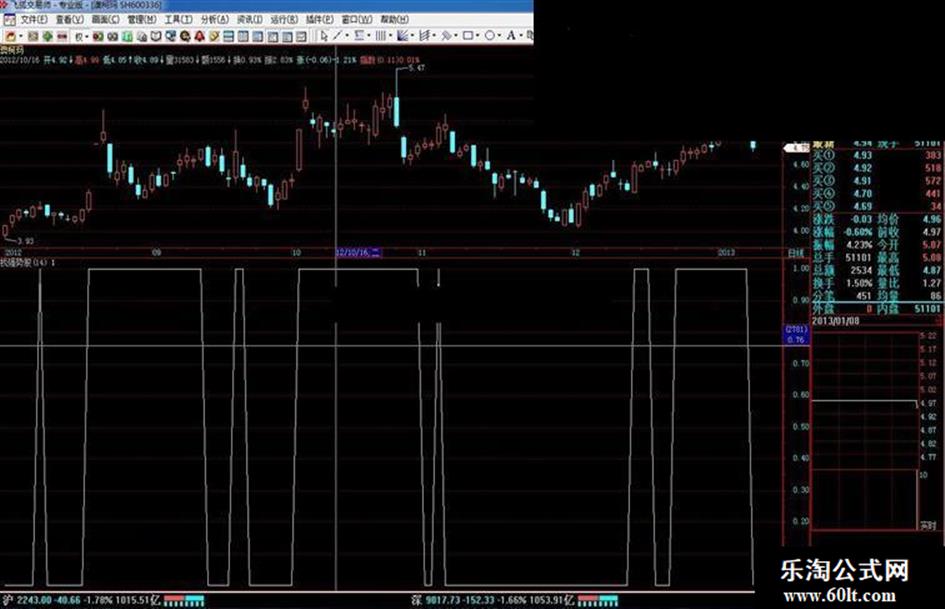The width and height of the screenshot is (945, 609).
Task: Open the 资讯(I) menu
Action: click(250, 20)
